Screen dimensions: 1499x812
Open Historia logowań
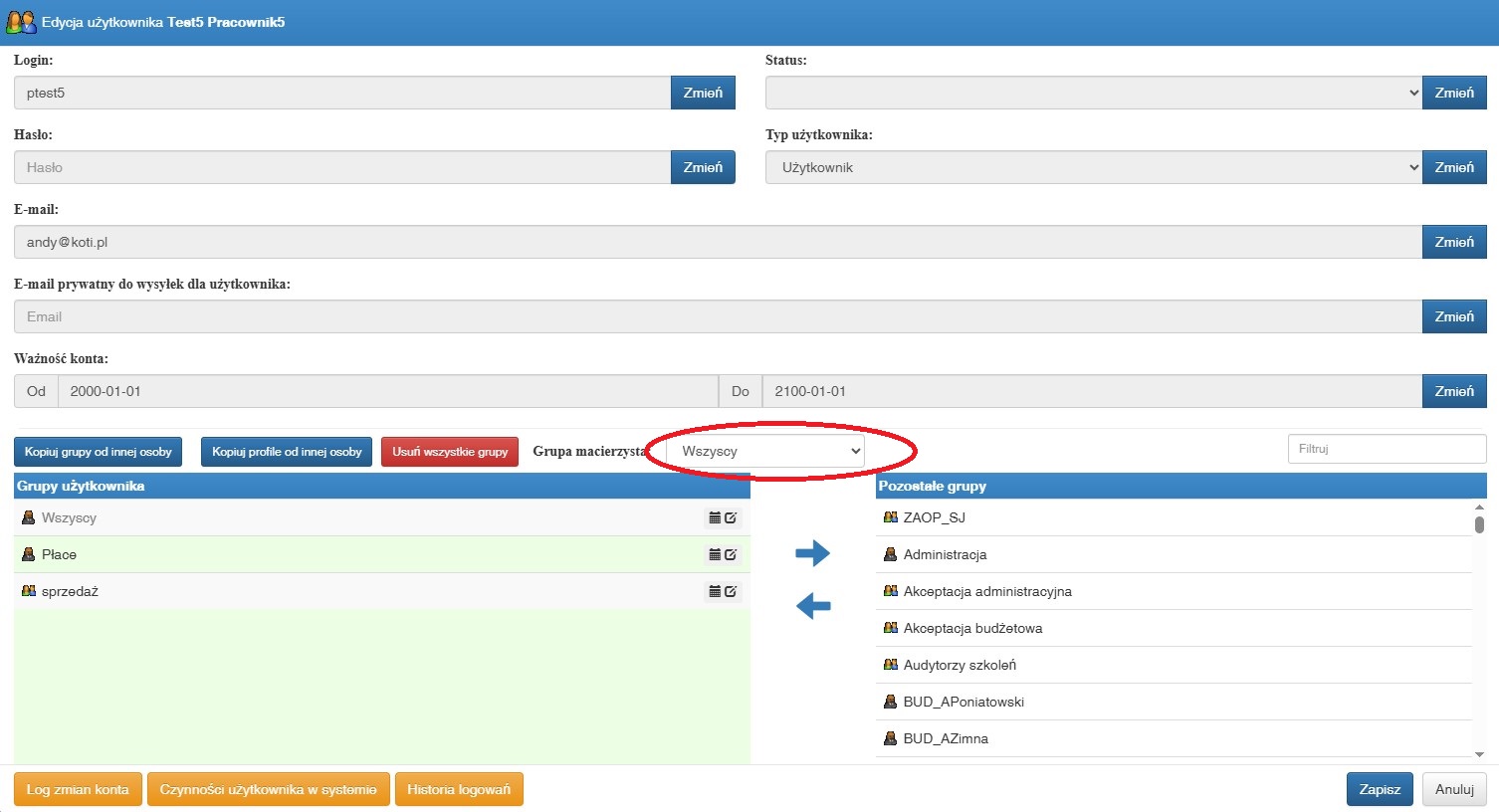tap(459, 789)
